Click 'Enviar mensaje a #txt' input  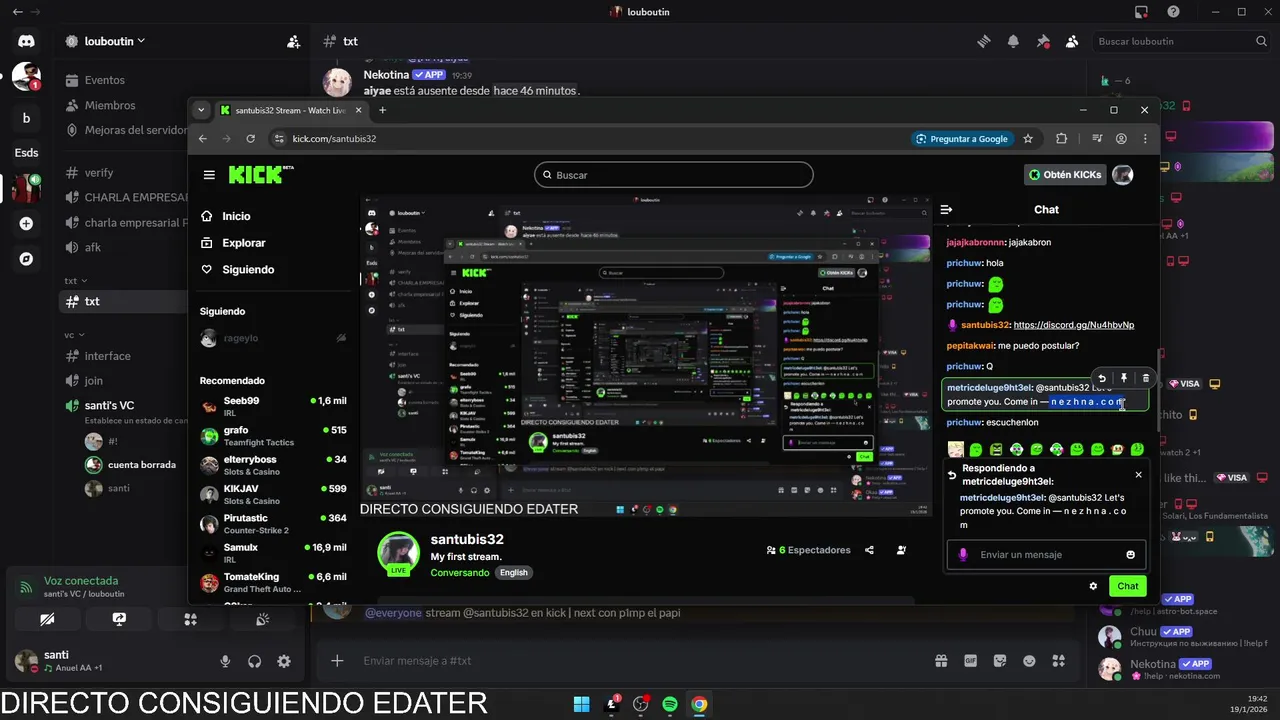pos(640,661)
